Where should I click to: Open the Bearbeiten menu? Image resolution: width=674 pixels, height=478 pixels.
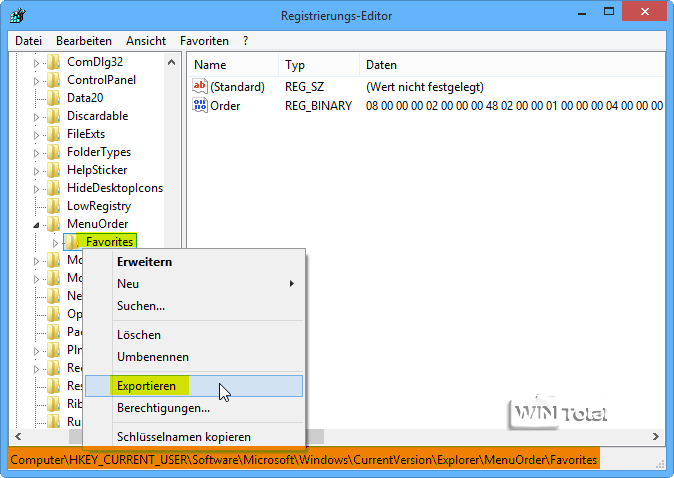click(x=84, y=41)
